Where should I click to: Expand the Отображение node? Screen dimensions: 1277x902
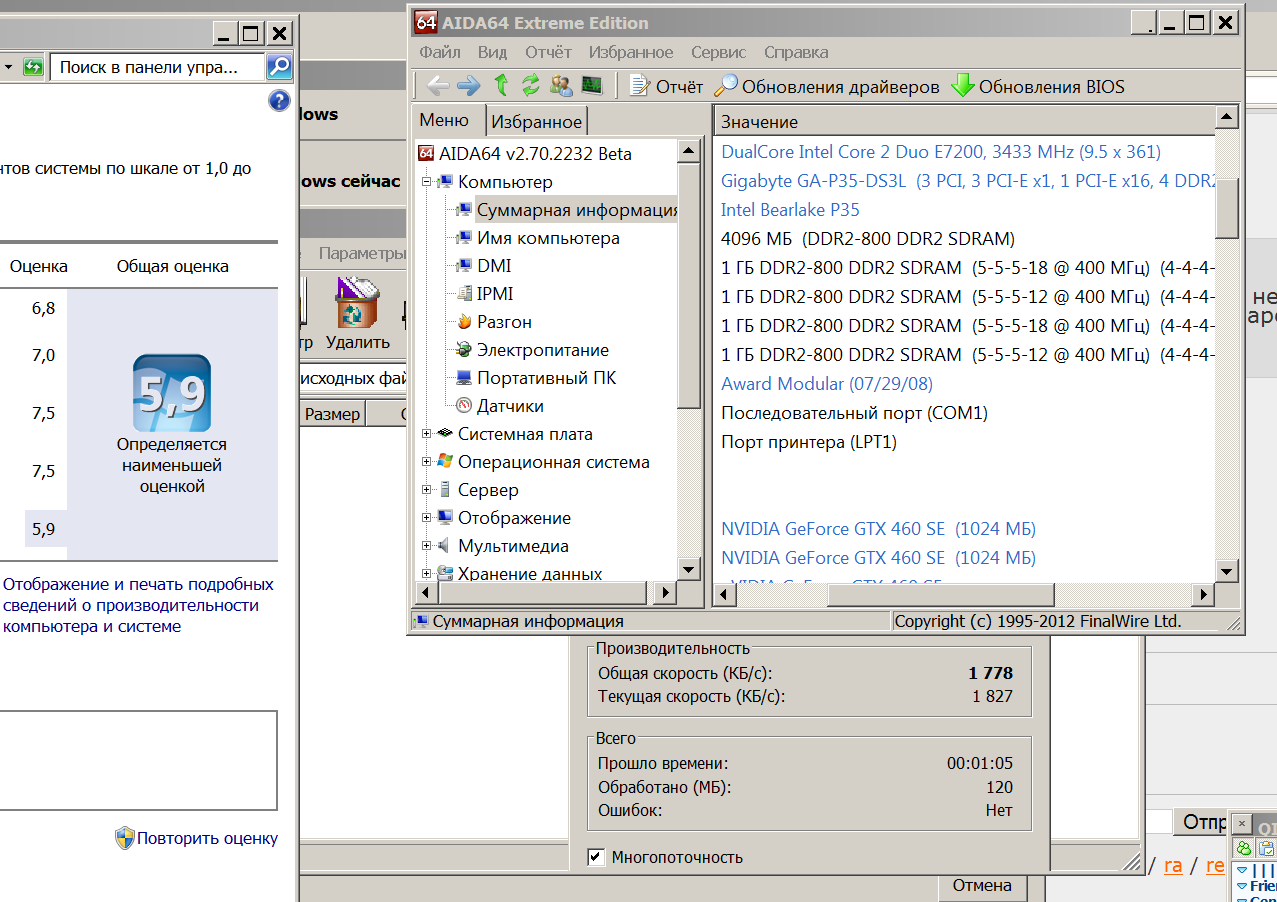(x=427, y=518)
